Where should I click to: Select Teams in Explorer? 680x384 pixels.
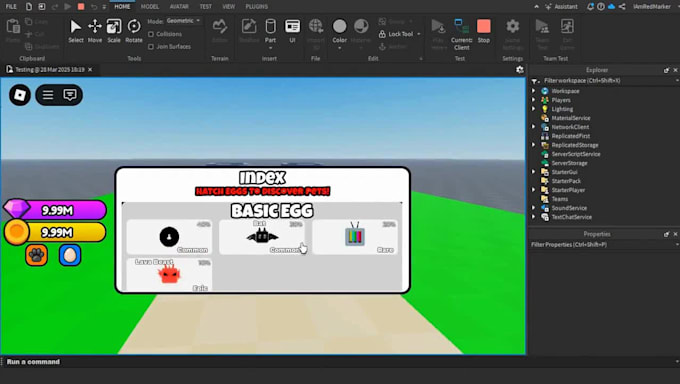coord(559,199)
